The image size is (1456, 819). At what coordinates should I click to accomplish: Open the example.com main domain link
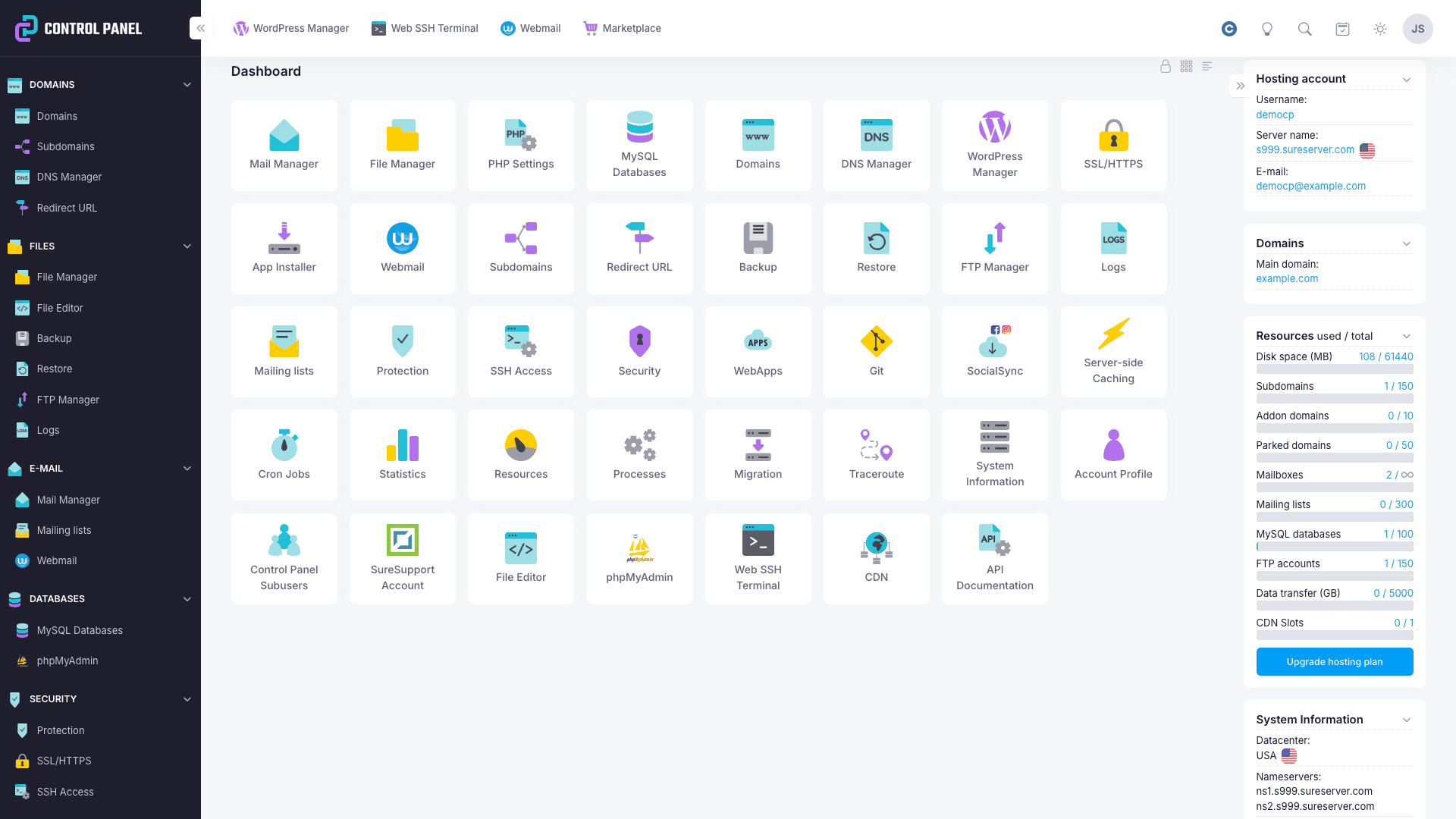(1286, 279)
